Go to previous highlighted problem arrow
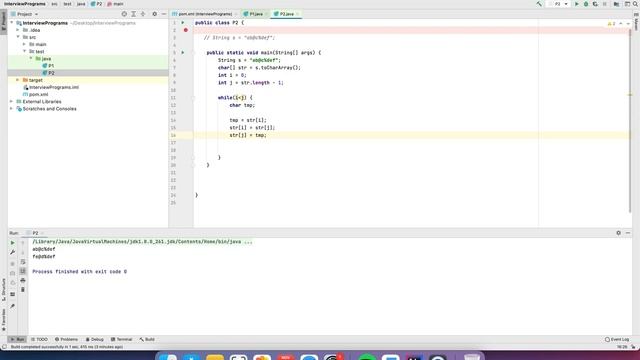Viewport: 640px width, 360px height. tap(621, 24)
